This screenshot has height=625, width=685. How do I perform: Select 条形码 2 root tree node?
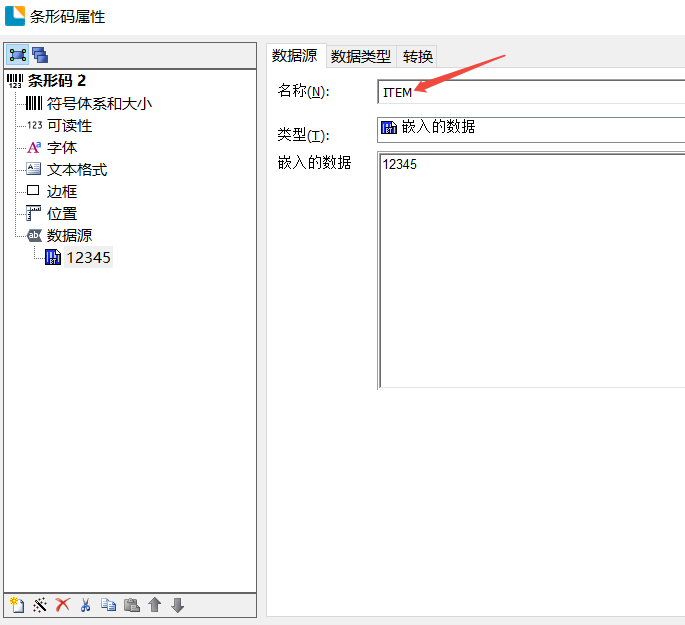pyautogui.click(x=57, y=81)
